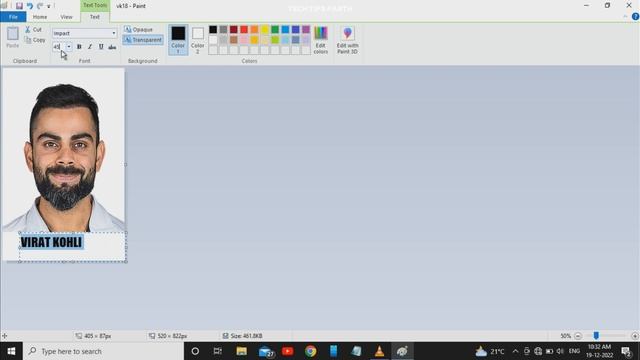Open Paint Help question mark icon
The height and width of the screenshot is (360, 640).
click(x=635, y=17)
